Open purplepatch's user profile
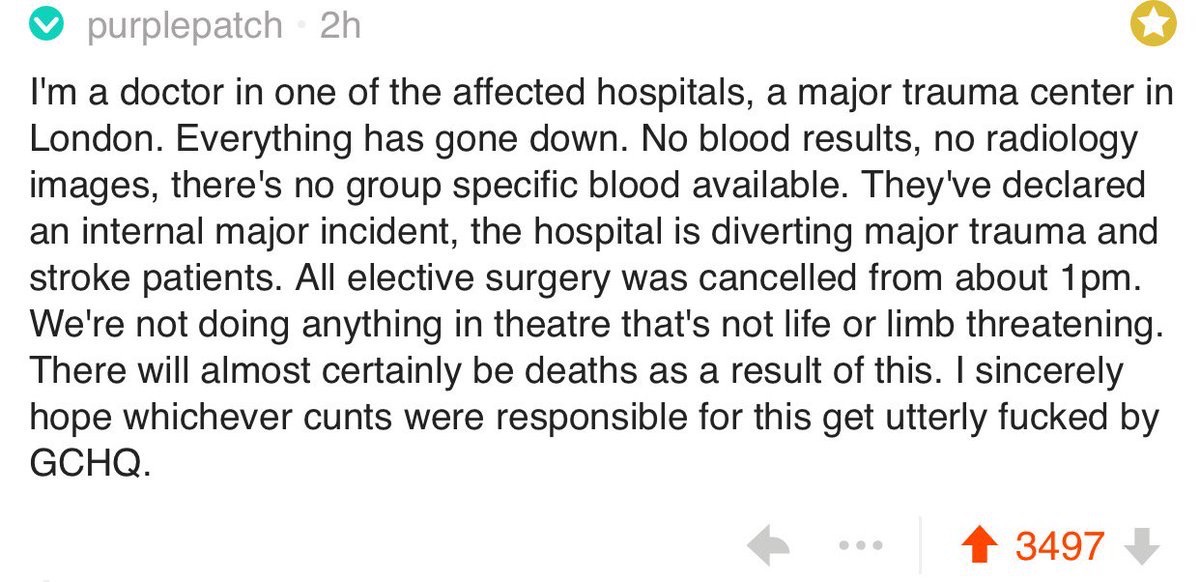 pyautogui.click(x=185, y=27)
